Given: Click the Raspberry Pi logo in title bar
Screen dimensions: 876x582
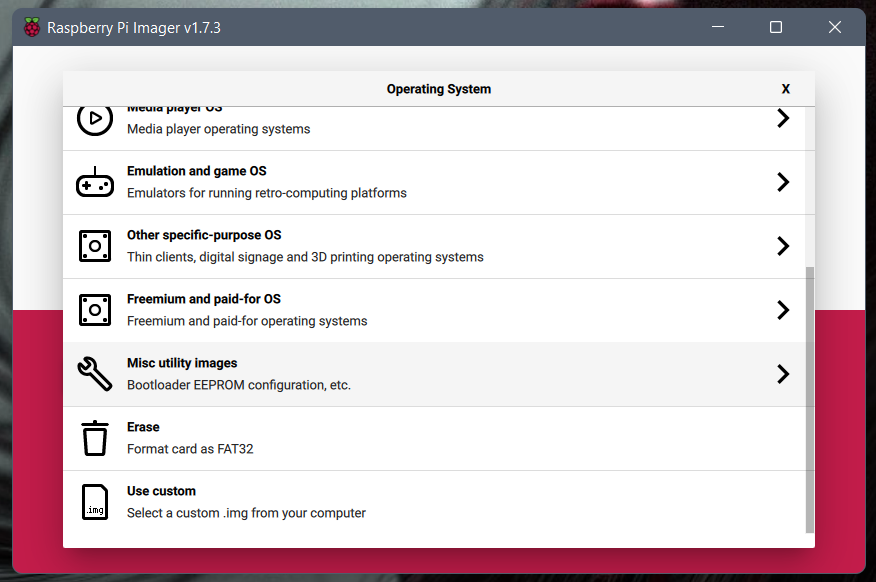Looking at the screenshot, I should coord(32,28).
